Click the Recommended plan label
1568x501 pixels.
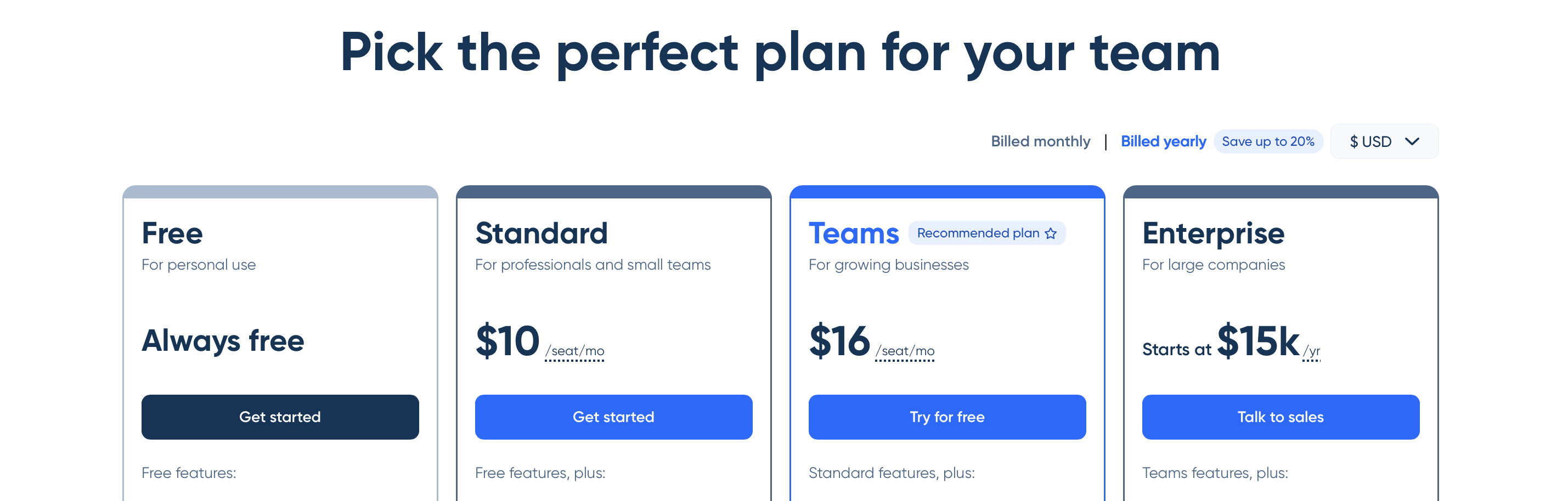[x=978, y=233]
